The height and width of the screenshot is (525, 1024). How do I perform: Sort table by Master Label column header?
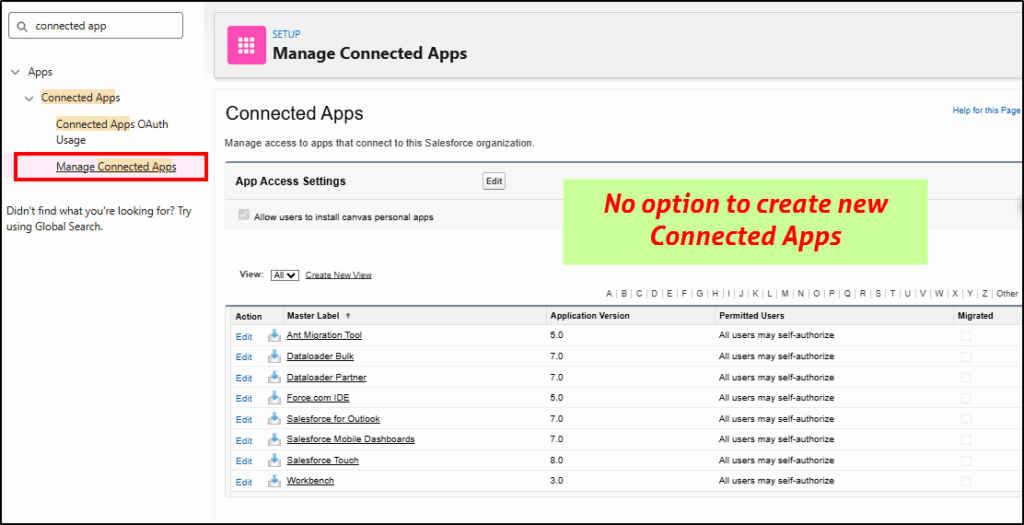[314, 316]
